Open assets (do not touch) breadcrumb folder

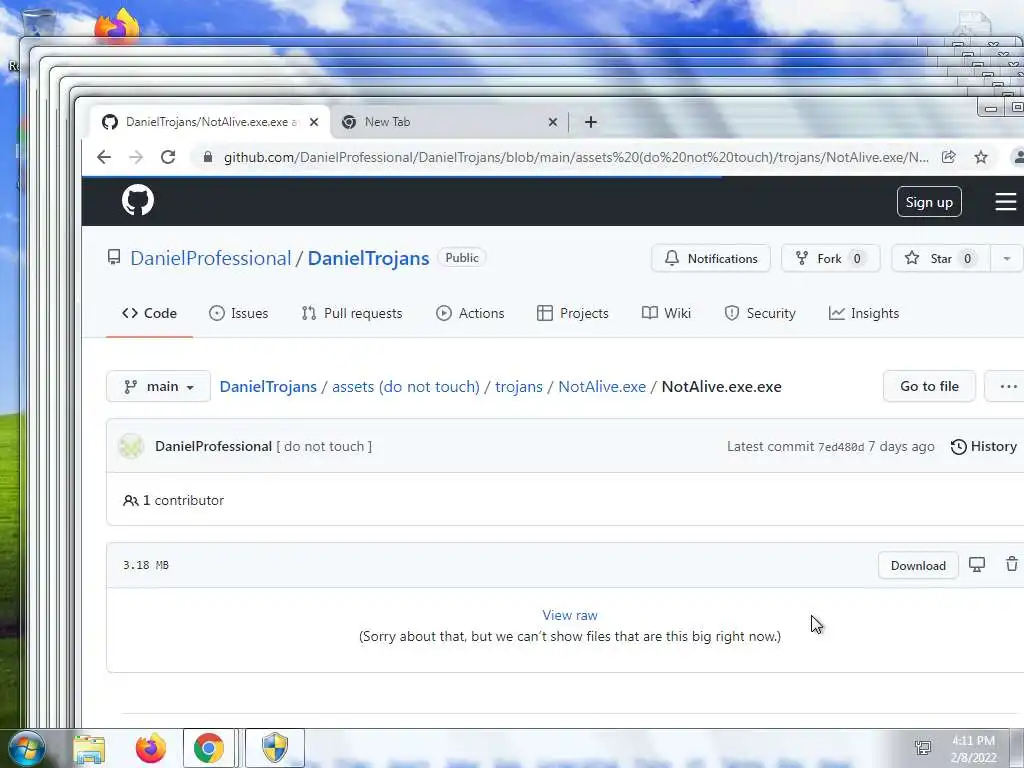pyautogui.click(x=406, y=387)
